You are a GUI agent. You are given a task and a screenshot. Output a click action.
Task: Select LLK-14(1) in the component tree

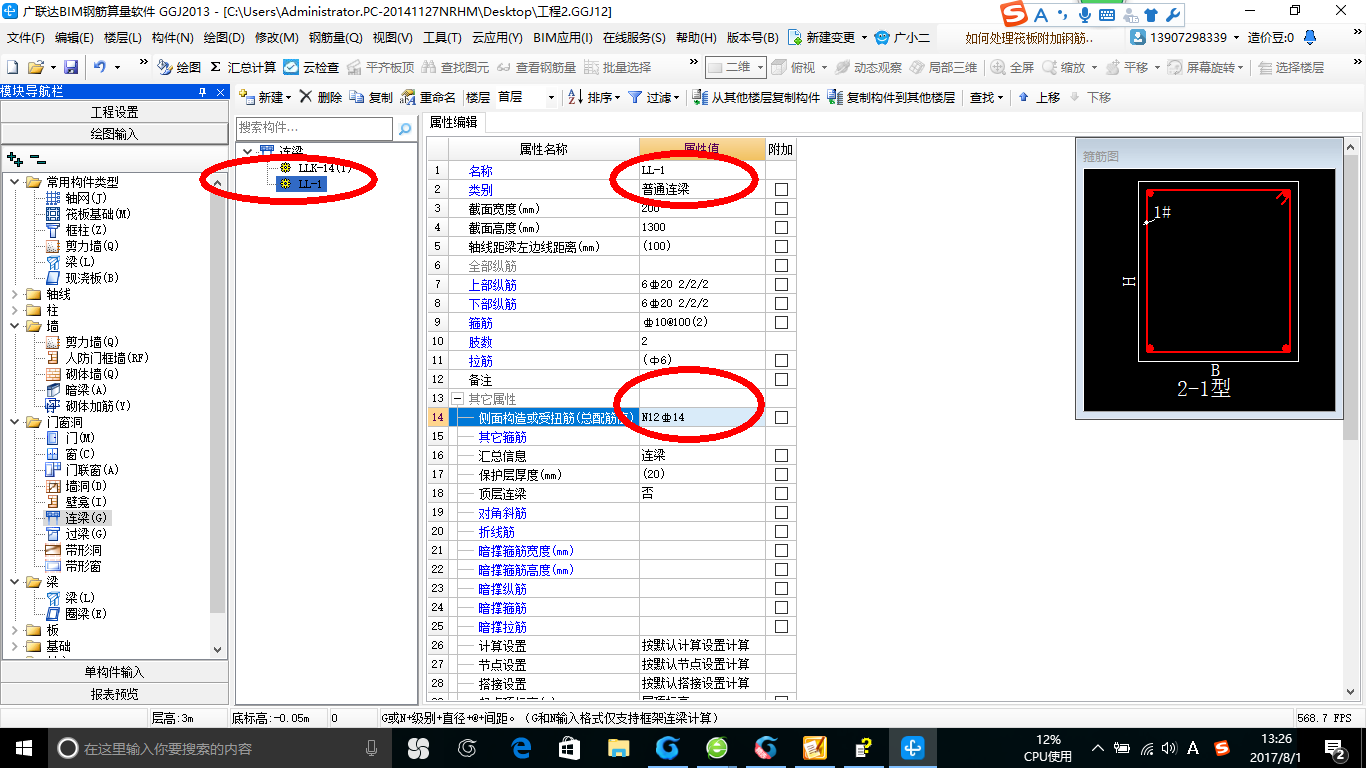click(324, 167)
